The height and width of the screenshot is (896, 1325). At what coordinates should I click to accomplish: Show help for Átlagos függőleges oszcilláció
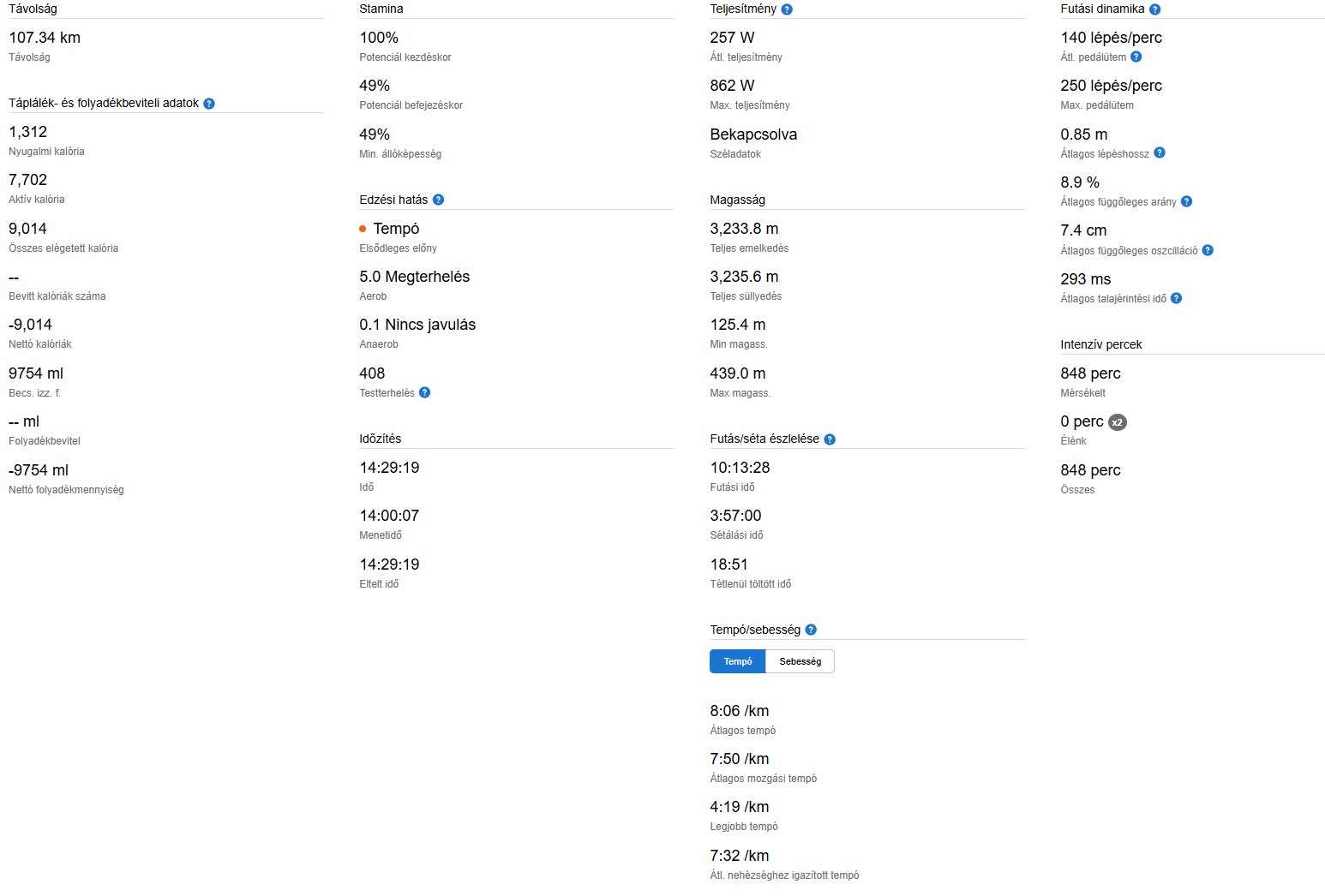point(1207,251)
